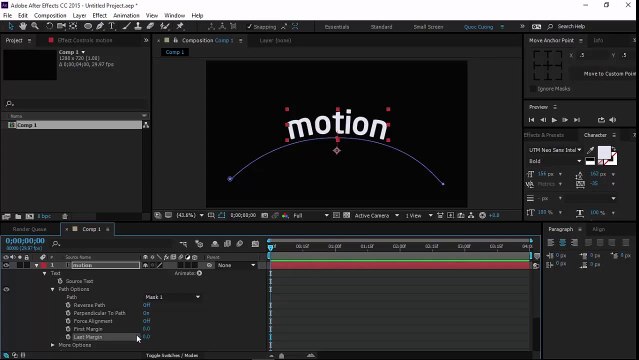639x360 pixels.
Task: Select the Zoom magnifier tool
Action: [35, 26]
